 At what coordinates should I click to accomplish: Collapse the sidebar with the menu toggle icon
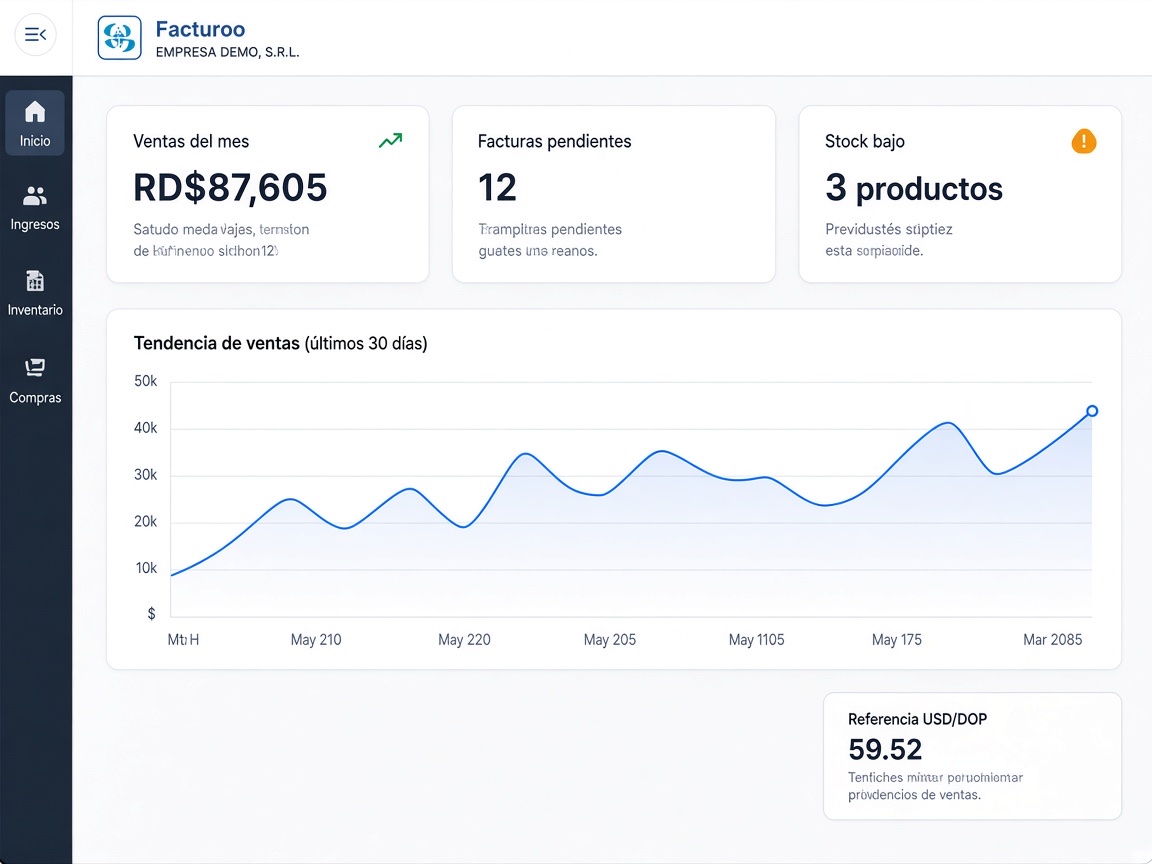coord(35,35)
